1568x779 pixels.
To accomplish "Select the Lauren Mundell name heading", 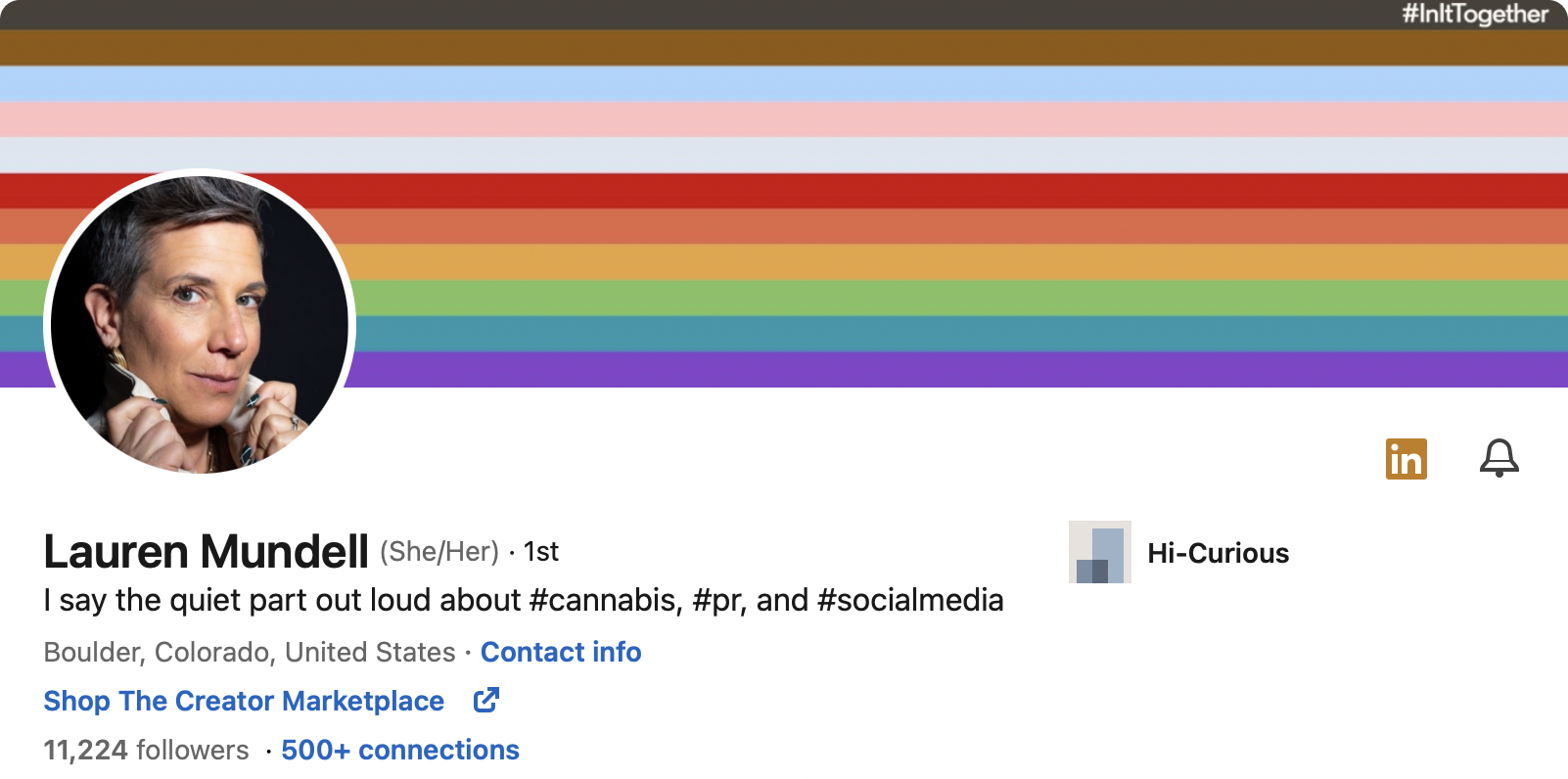I will pyautogui.click(x=206, y=552).
